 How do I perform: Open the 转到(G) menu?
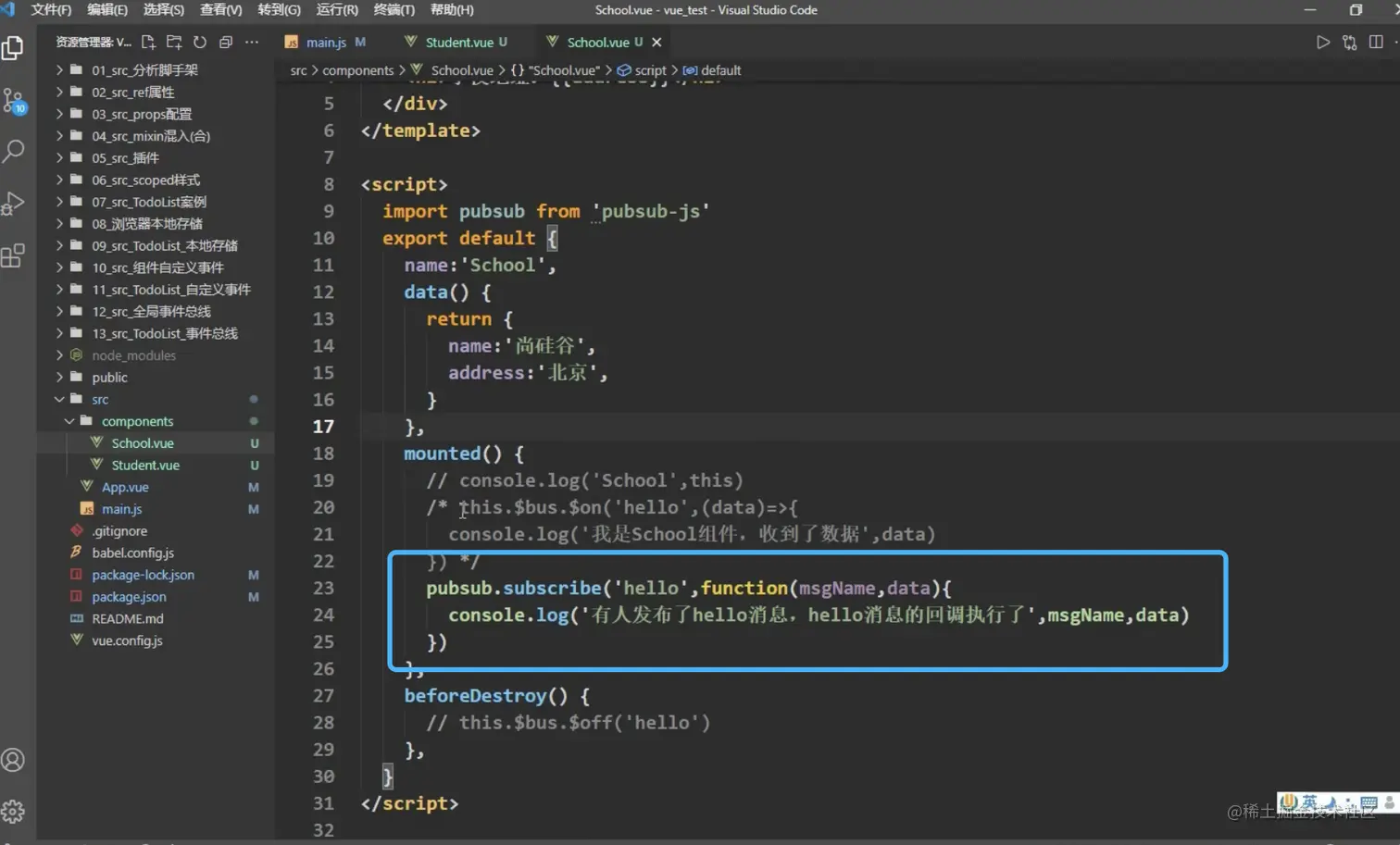279,9
